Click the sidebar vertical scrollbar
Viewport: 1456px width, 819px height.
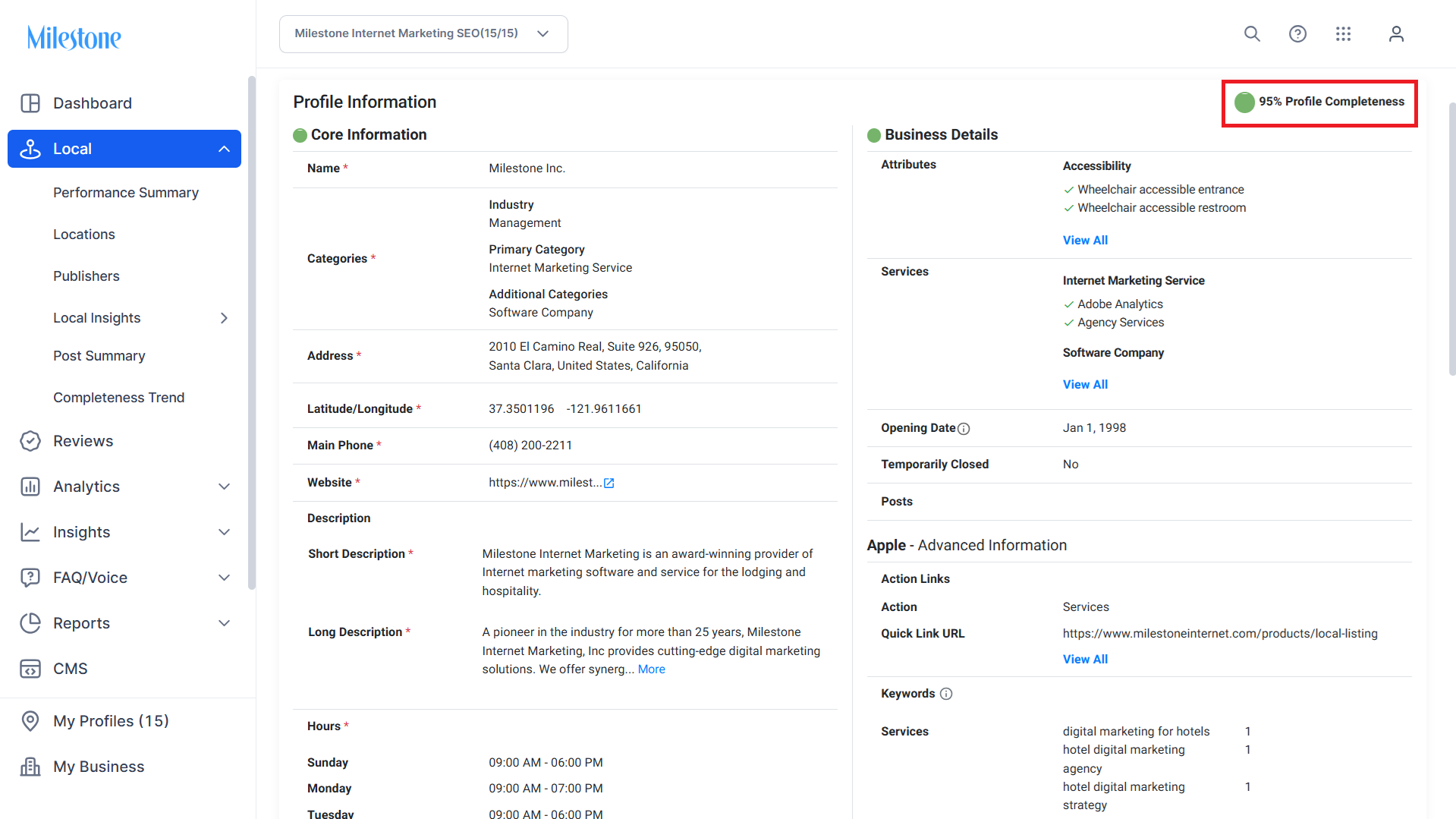[x=252, y=332]
